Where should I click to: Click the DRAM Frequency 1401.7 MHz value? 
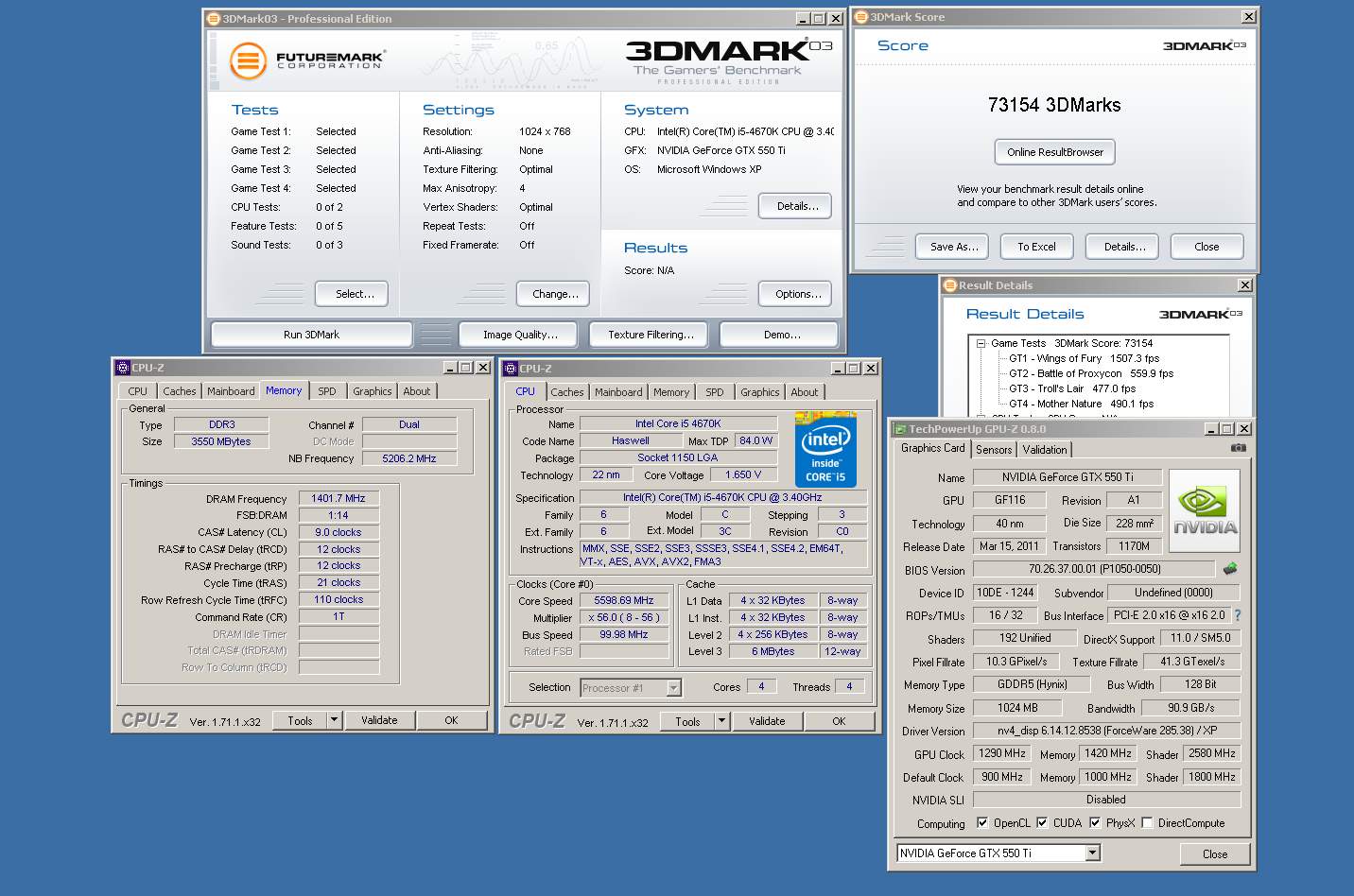click(x=338, y=498)
